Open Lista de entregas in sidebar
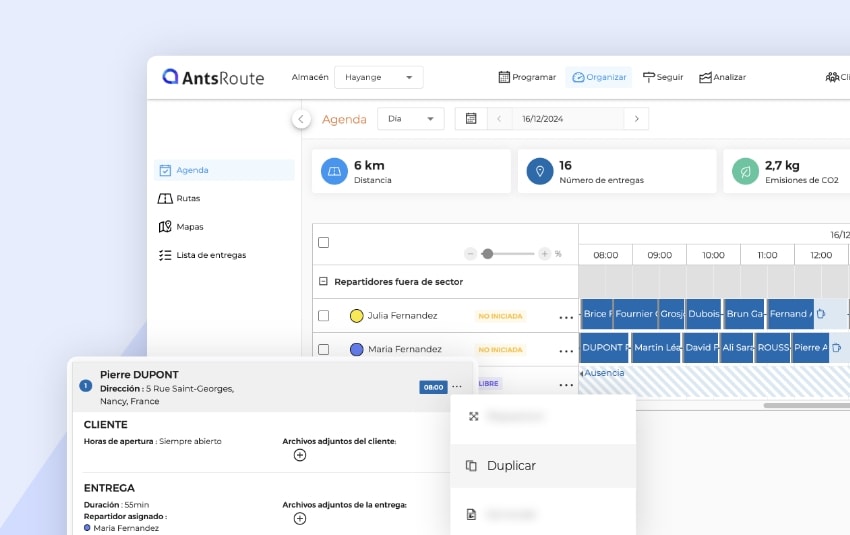The image size is (850, 535). tap(210, 255)
